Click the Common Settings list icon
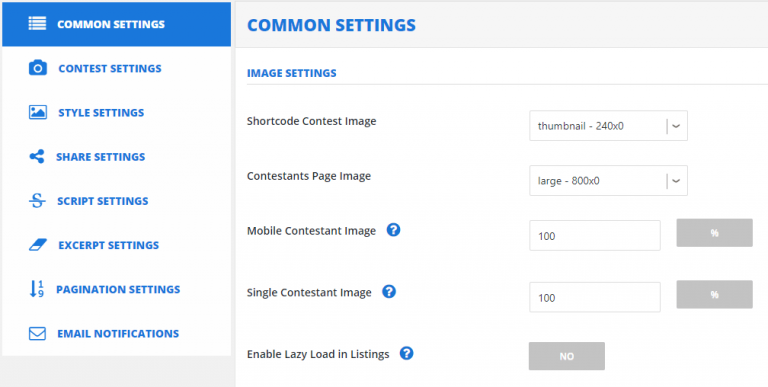 click(37, 24)
